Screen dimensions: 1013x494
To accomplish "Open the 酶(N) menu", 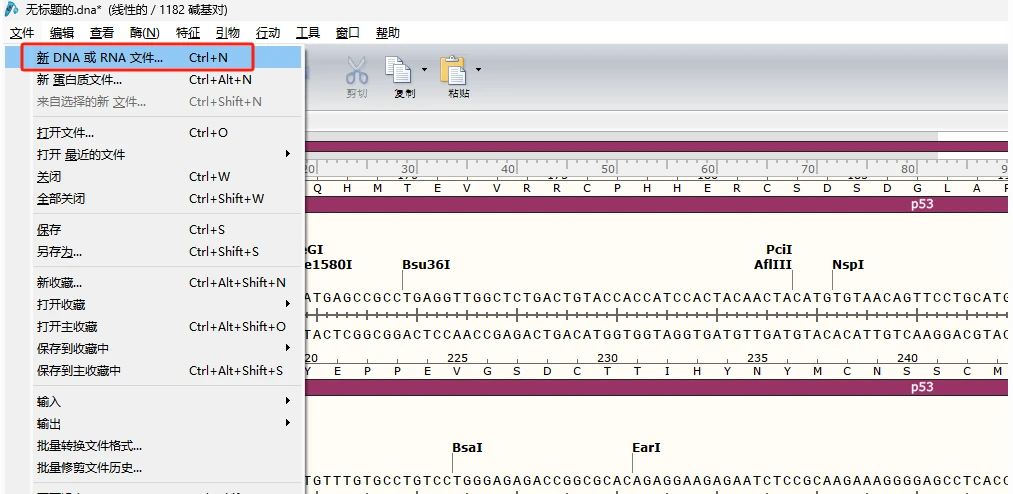I will click(x=144, y=33).
